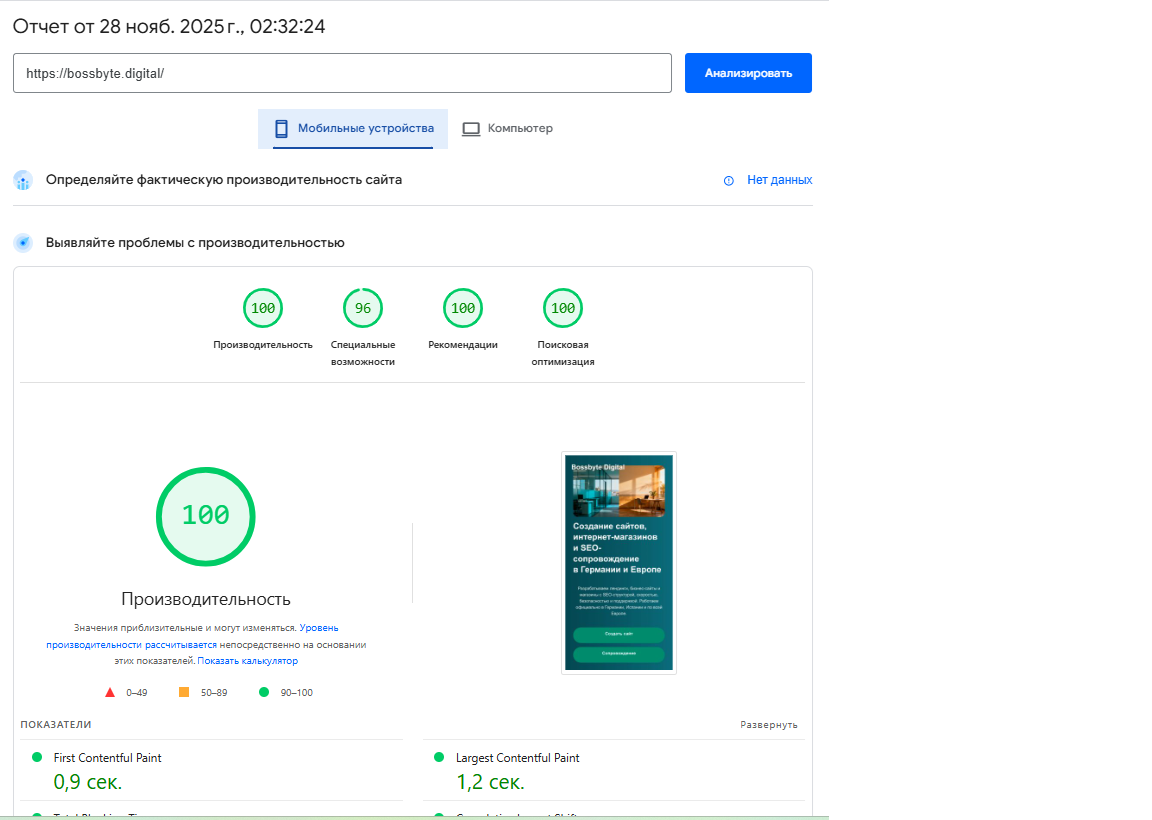Select the Производительность 100 score gauge
Screen dimensions: 1152x820
pos(263,308)
